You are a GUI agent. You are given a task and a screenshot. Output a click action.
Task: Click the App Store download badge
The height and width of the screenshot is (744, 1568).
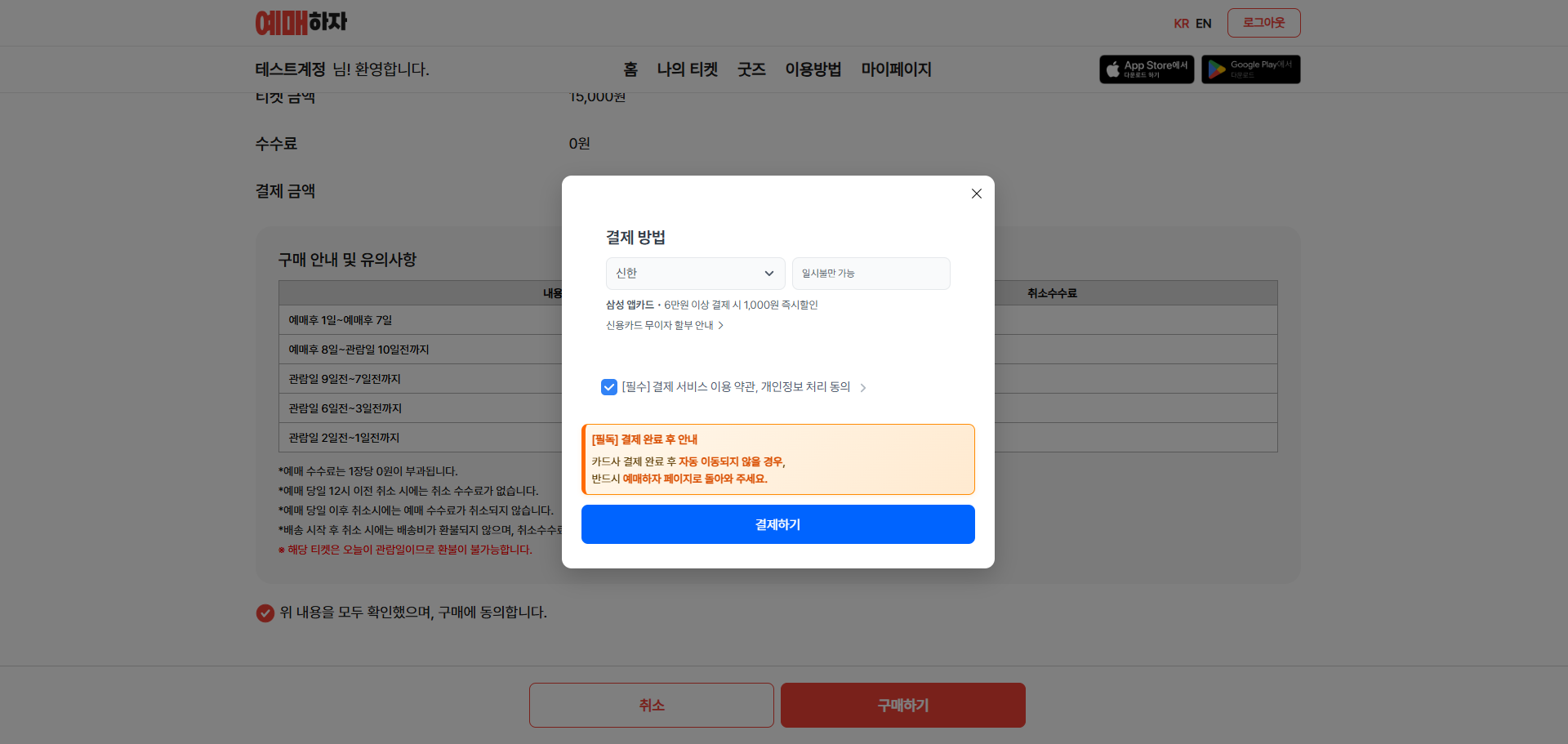[x=1147, y=69]
